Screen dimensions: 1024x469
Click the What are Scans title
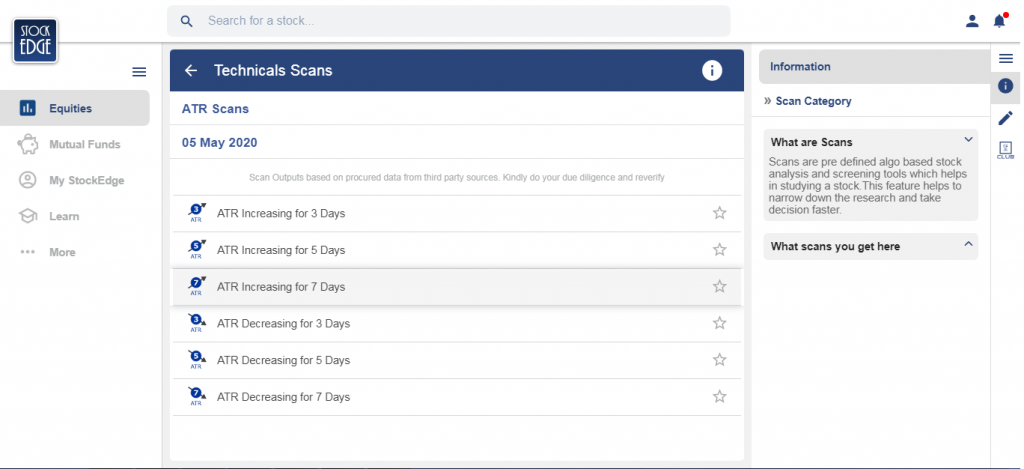click(811, 142)
